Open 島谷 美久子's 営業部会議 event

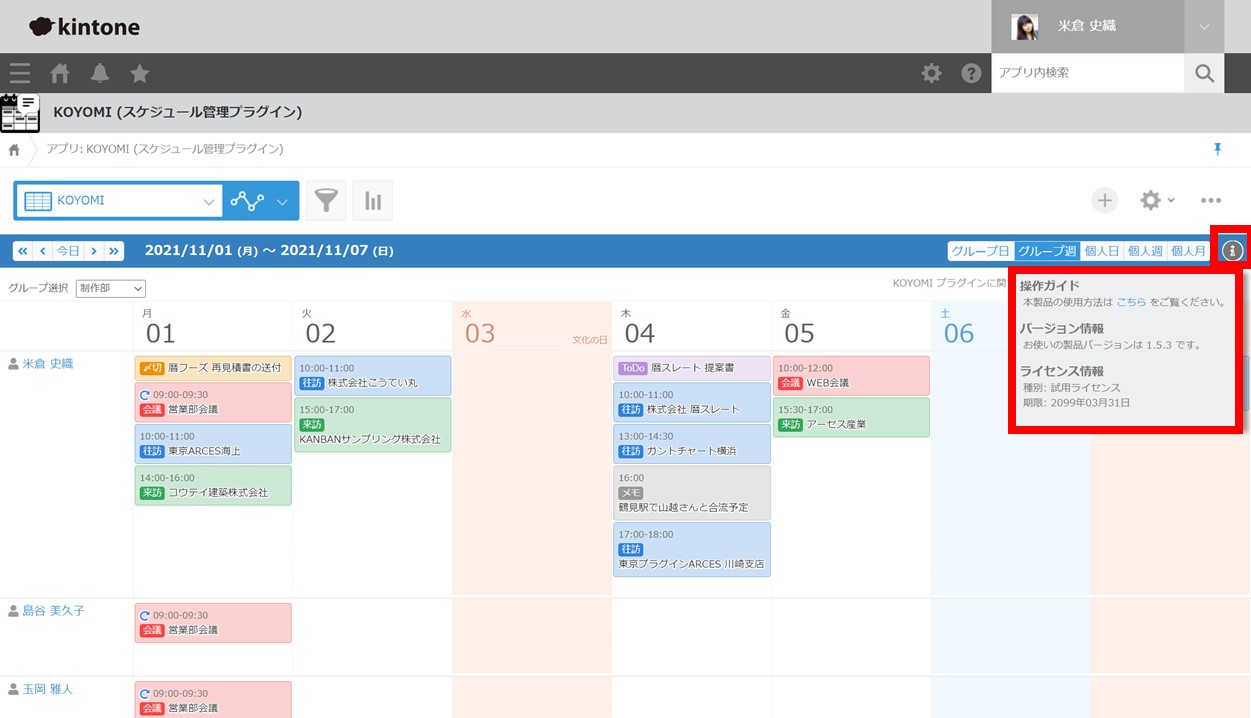(213, 623)
